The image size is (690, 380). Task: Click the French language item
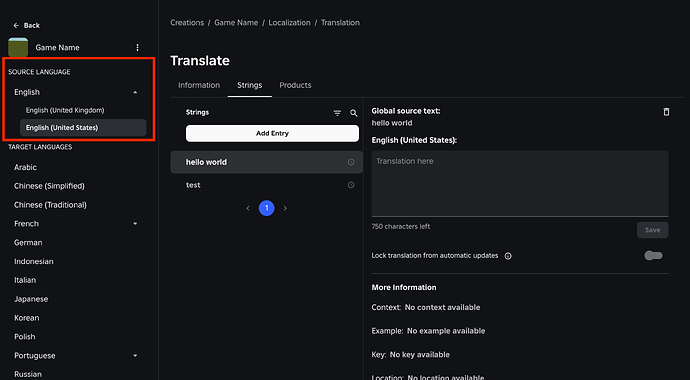(26, 224)
